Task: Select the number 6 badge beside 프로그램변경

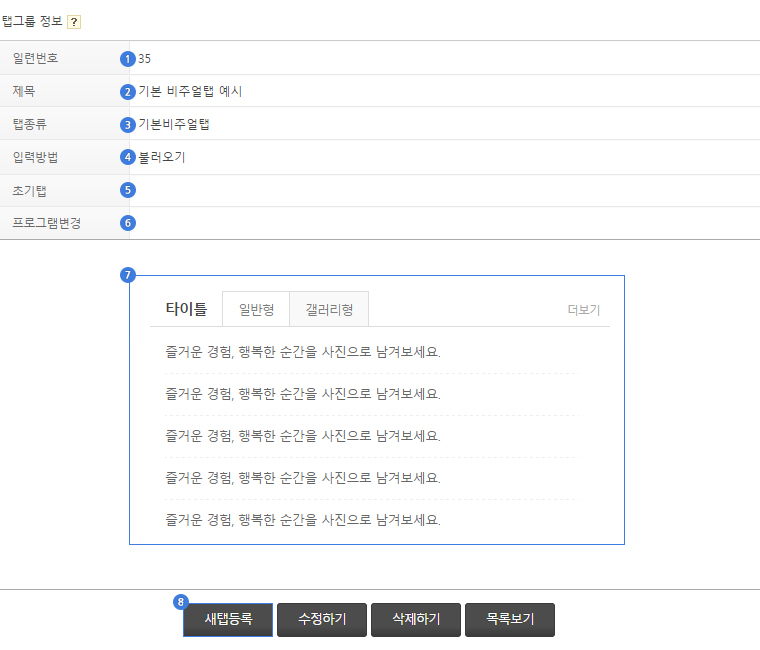Action: (x=127, y=223)
